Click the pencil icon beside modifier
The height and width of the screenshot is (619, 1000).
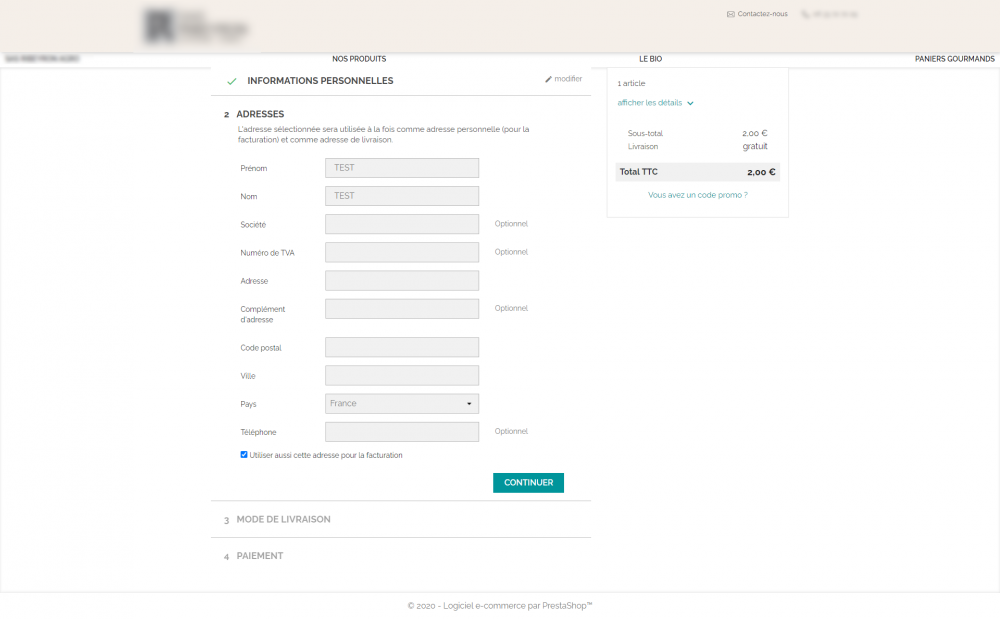tap(548, 78)
